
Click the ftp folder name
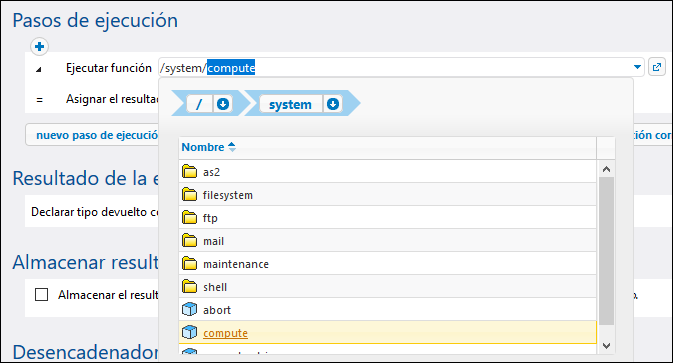[x=210, y=218]
